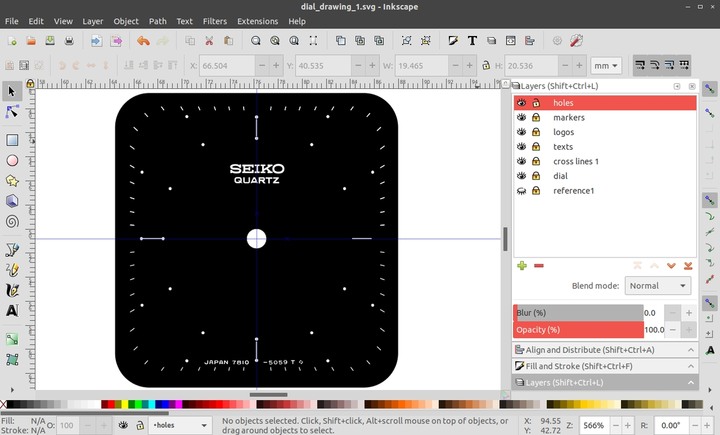Choose the Circle/Ellipse tool
720x435 pixels.
click(x=12, y=160)
